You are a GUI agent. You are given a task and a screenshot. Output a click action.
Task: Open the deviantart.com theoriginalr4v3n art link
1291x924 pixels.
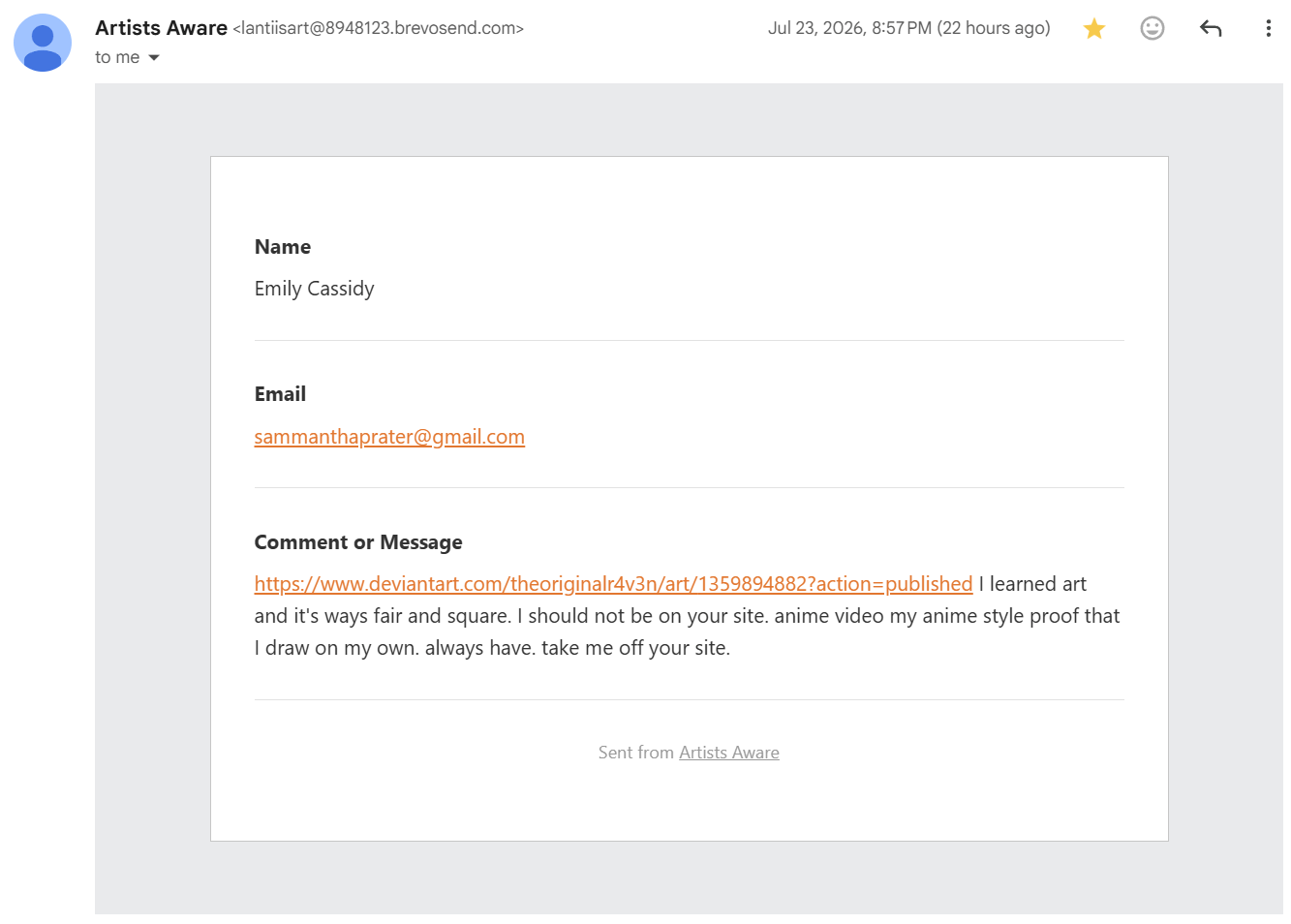(x=613, y=584)
